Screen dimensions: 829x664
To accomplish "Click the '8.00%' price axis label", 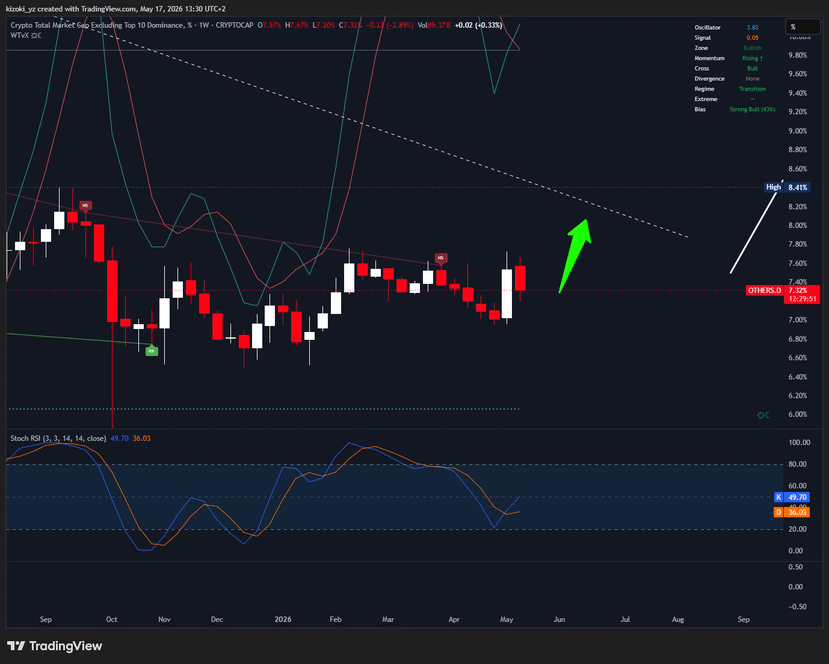I will click(797, 225).
